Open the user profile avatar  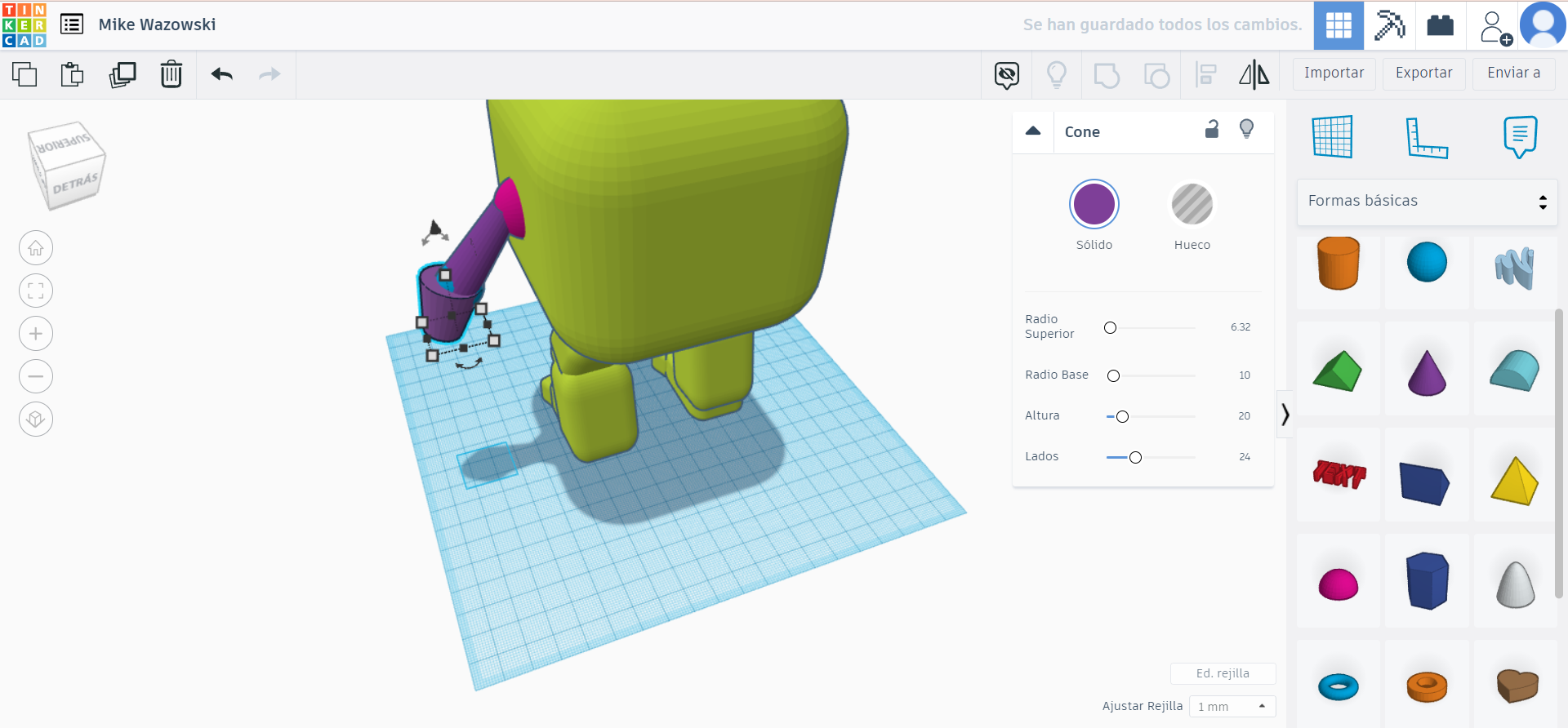(x=1543, y=25)
